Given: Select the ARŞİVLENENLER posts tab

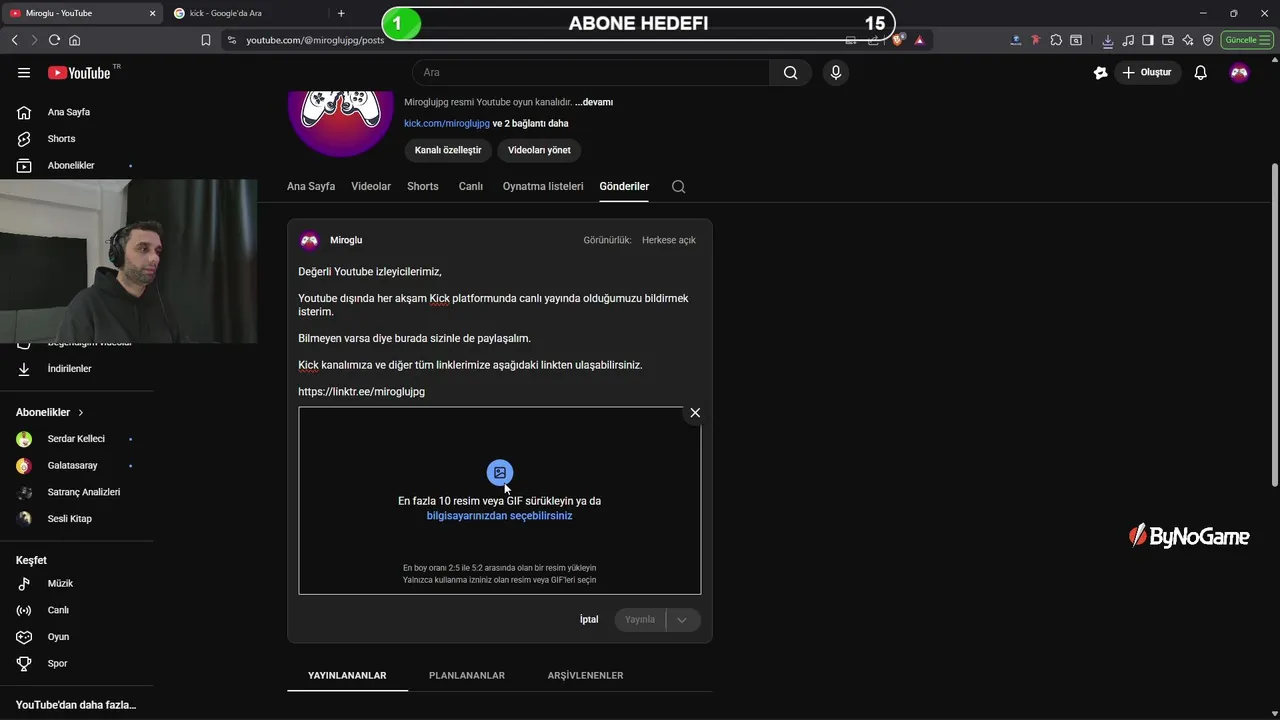Looking at the screenshot, I should pos(586,676).
